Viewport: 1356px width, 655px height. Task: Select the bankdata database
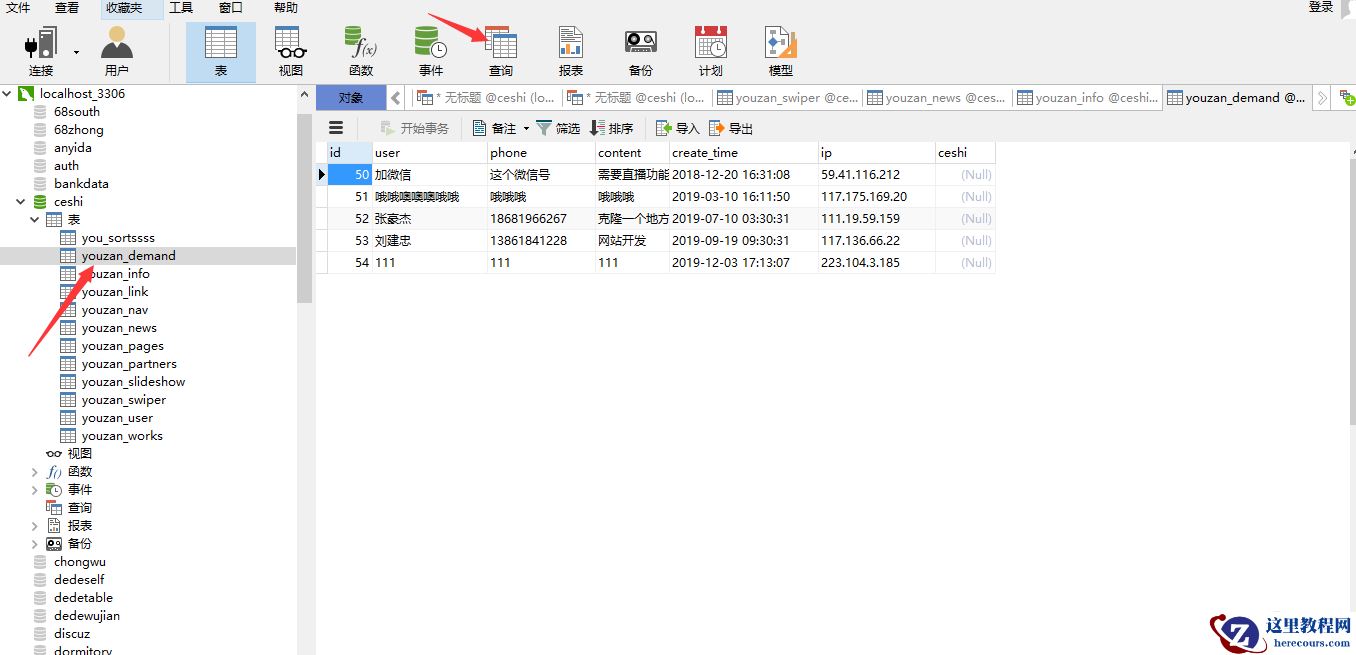pos(81,183)
